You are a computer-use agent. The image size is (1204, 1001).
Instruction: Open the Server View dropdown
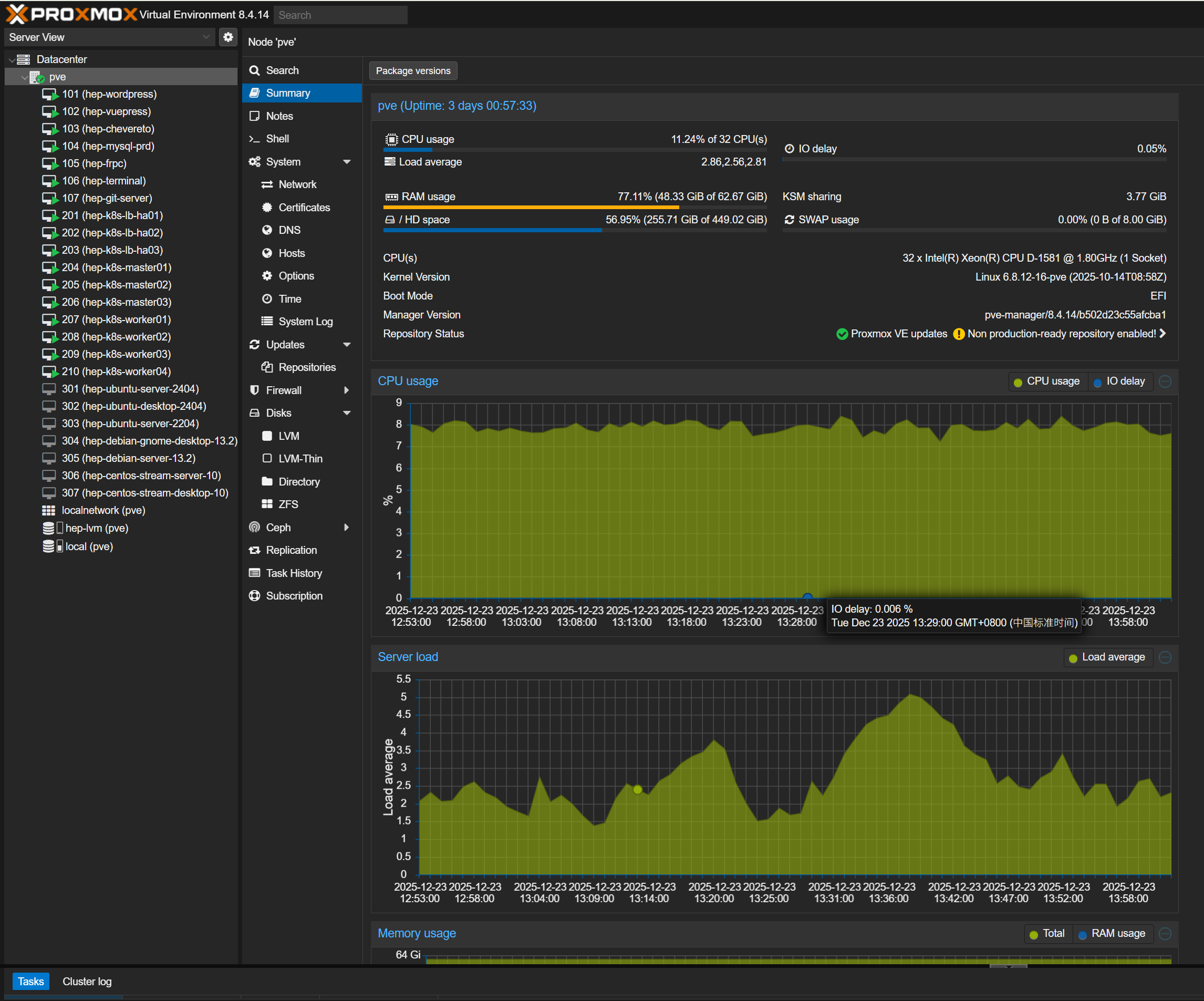point(109,37)
